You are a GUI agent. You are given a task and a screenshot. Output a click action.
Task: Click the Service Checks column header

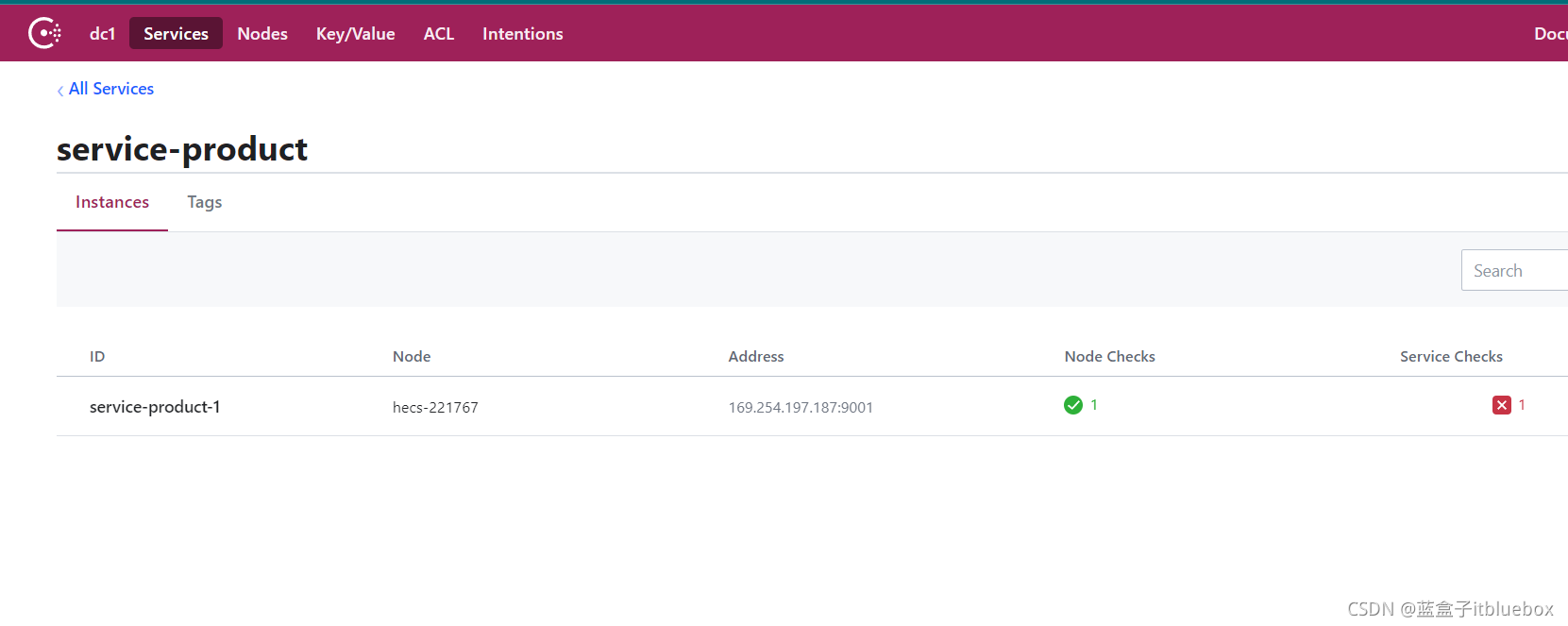(1451, 356)
